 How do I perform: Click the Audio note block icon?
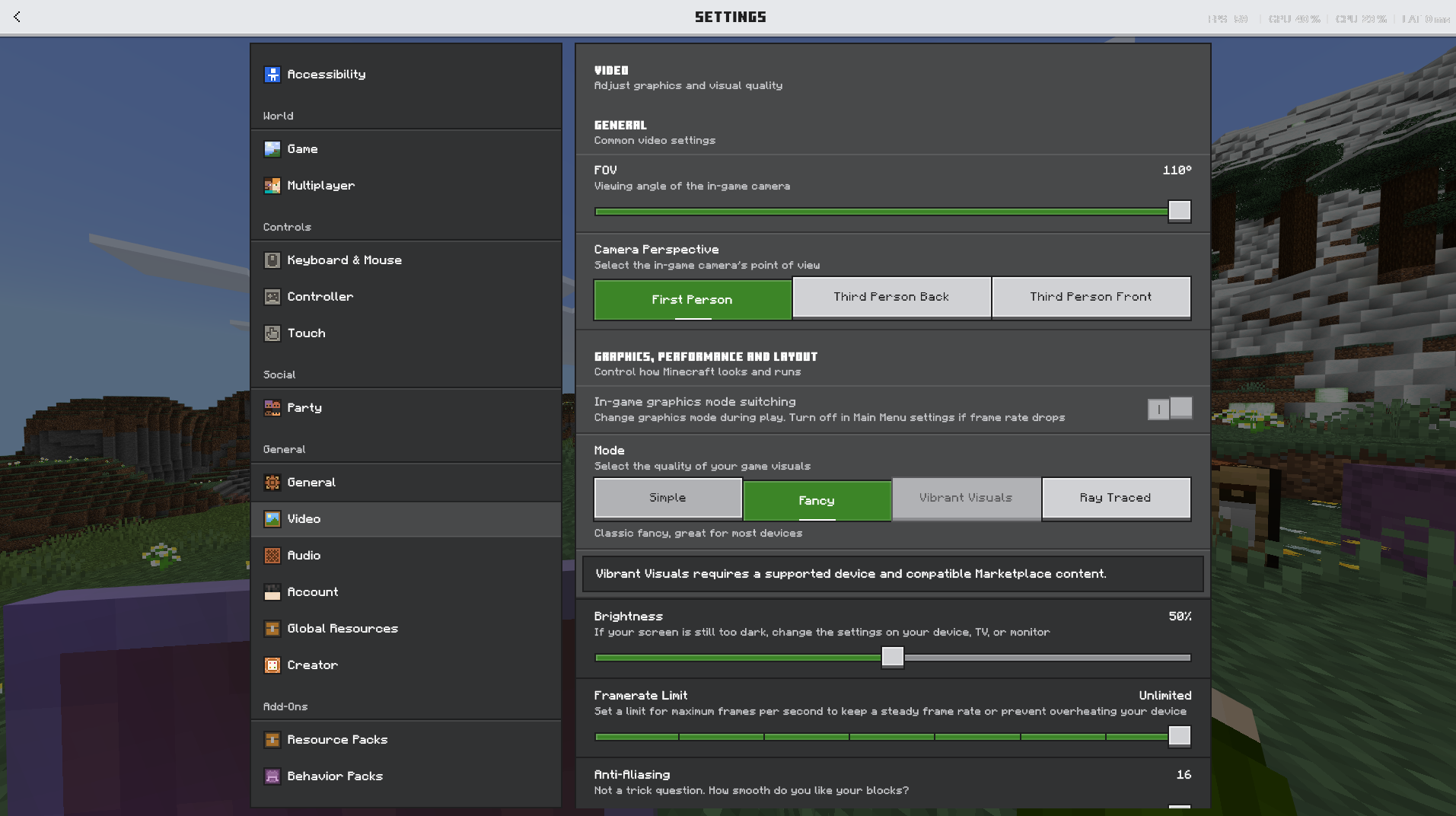click(272, 556)
